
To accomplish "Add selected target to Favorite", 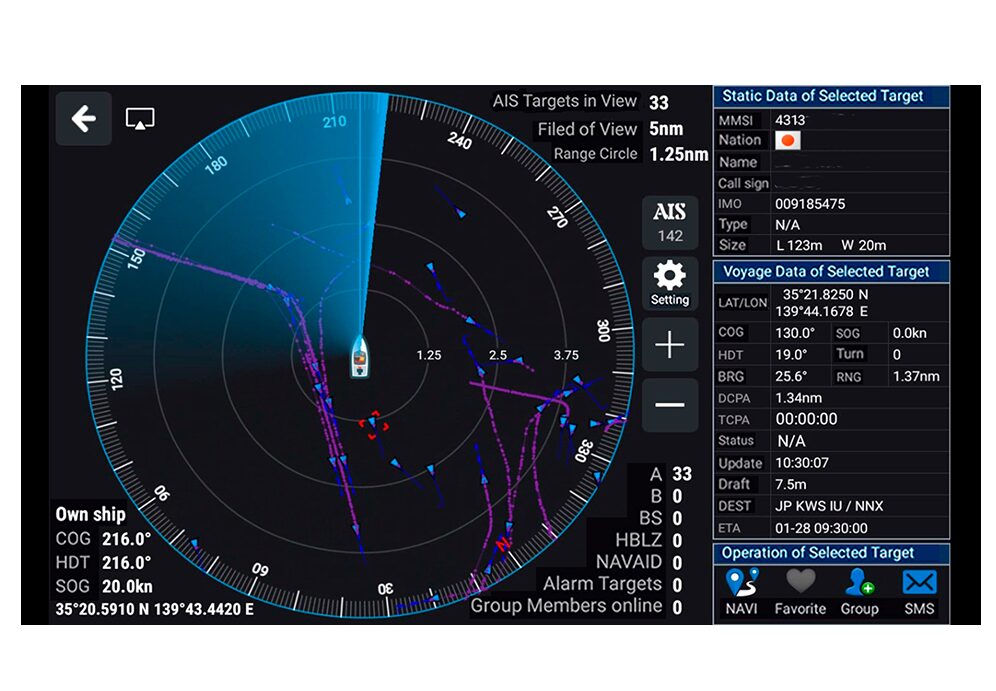I will click(x=800, y=592).
